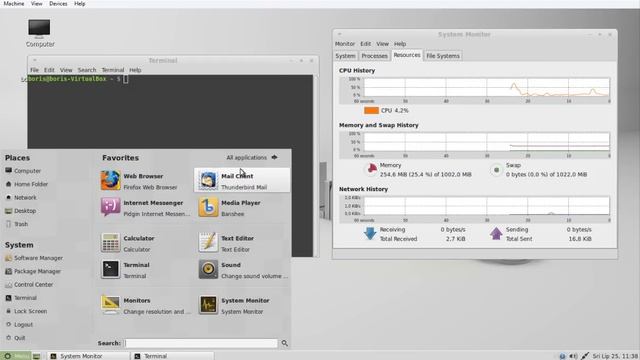Viewport: 640px width, 360px height.
Task: Open Pidgin Internet Messenger icon
Action: click(x=111, y=207)
